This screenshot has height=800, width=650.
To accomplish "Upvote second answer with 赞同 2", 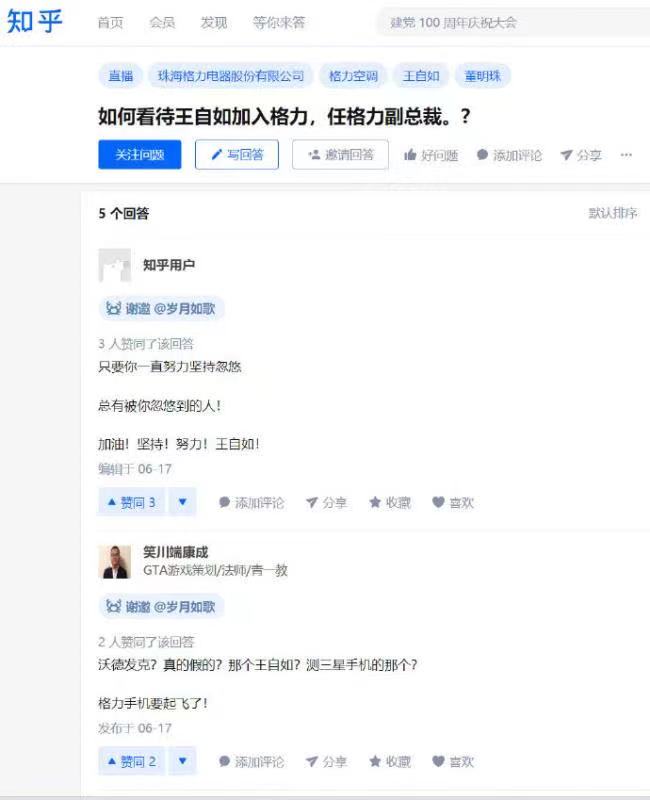I will tap(132, 761).
